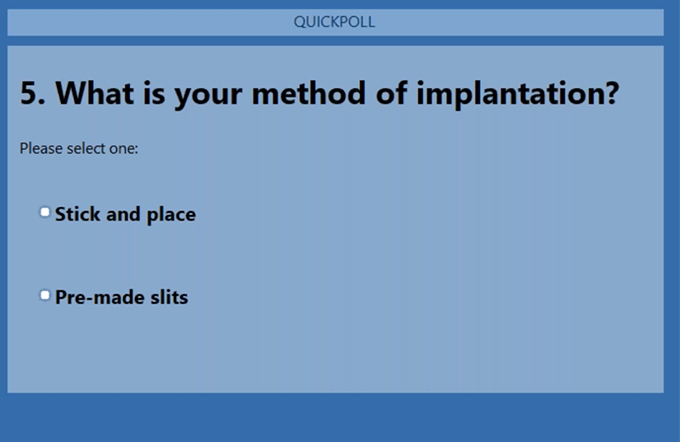The width and height of the screenshot is (680, 442).
Task: Click the QUICKPOLL header title
Action: pyautogui.click(x=334, y=22)
